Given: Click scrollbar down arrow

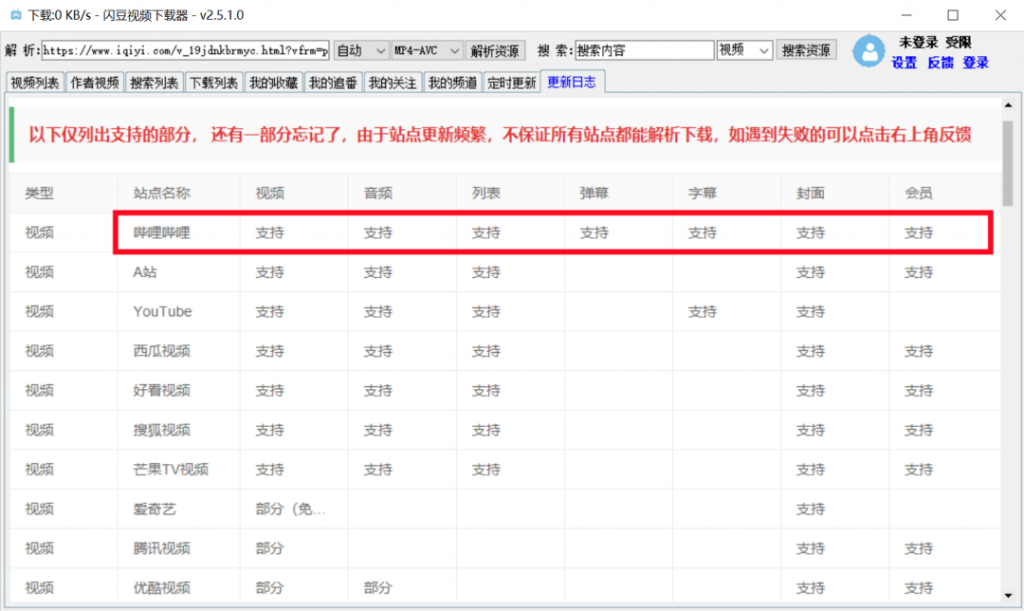Looking at the screenshot, I should pyautogui.click(x=1008, y=595).
